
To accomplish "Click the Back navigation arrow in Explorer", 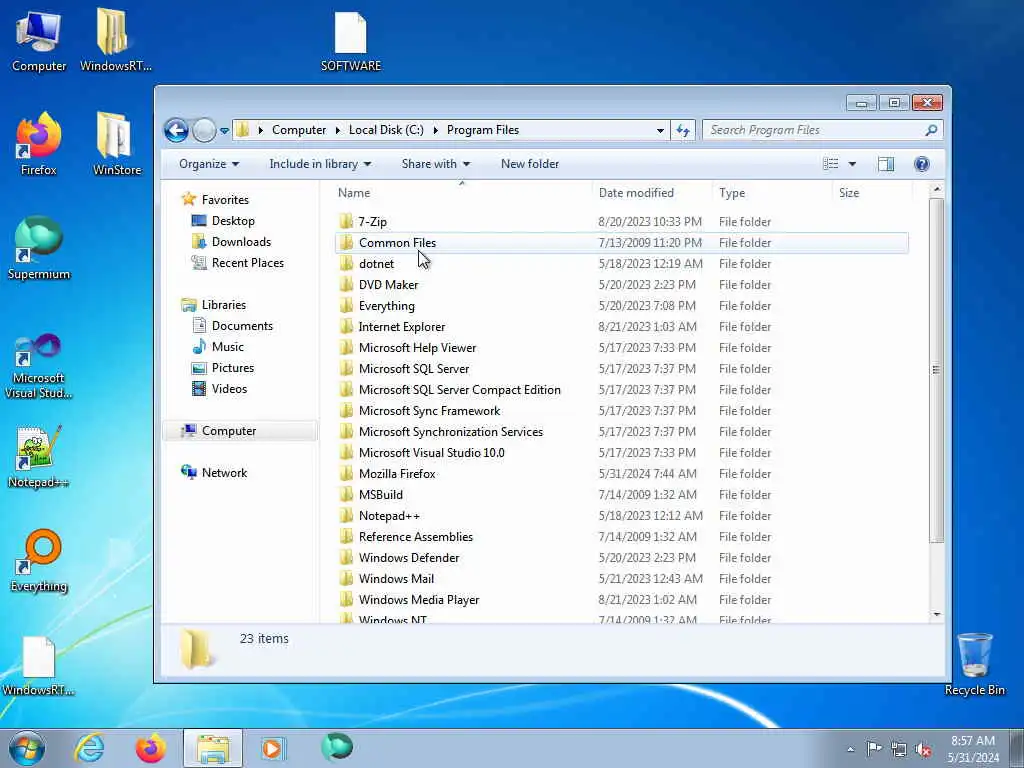I will point(176,130).
